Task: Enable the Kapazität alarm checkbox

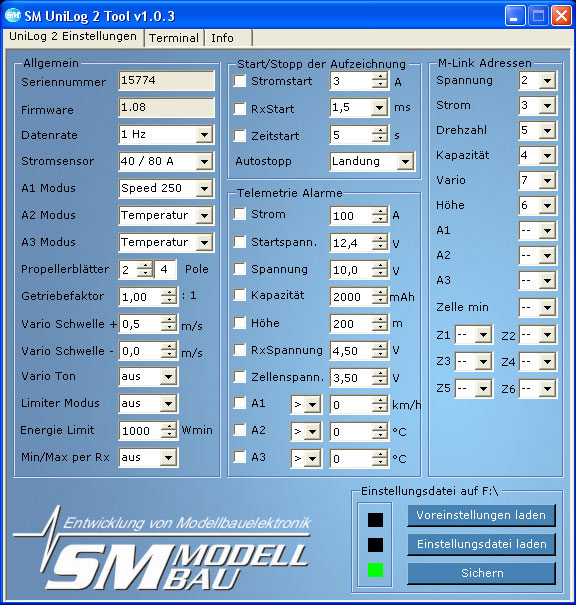Action: tap(240, 295)
